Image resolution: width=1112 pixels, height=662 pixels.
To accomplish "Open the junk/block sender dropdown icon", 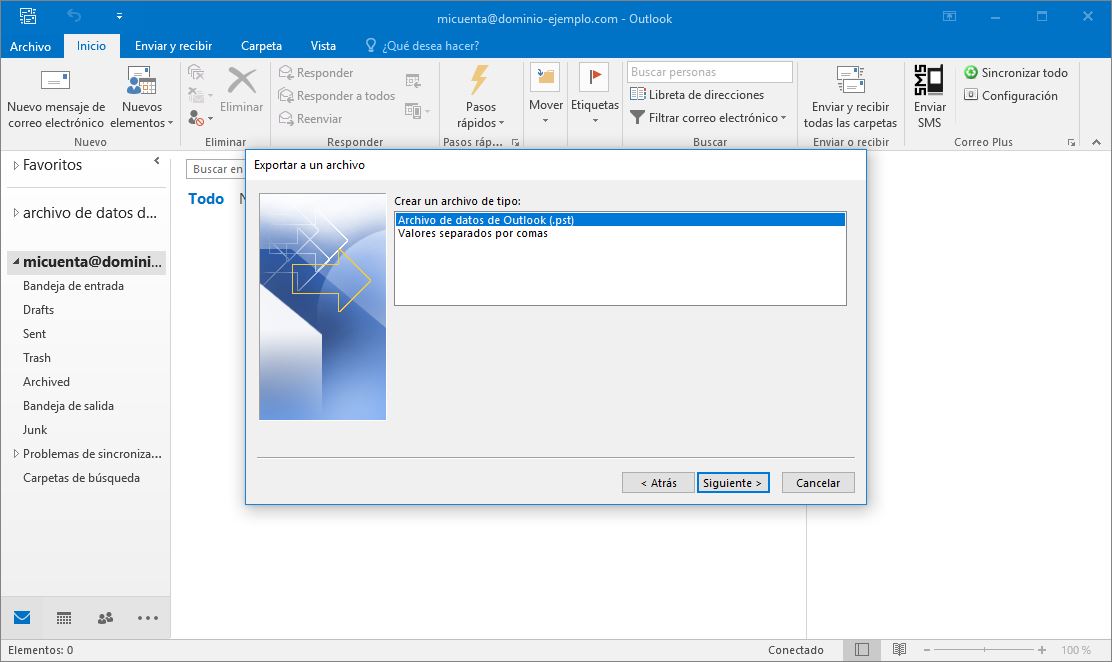I will [x=201, y=118].
